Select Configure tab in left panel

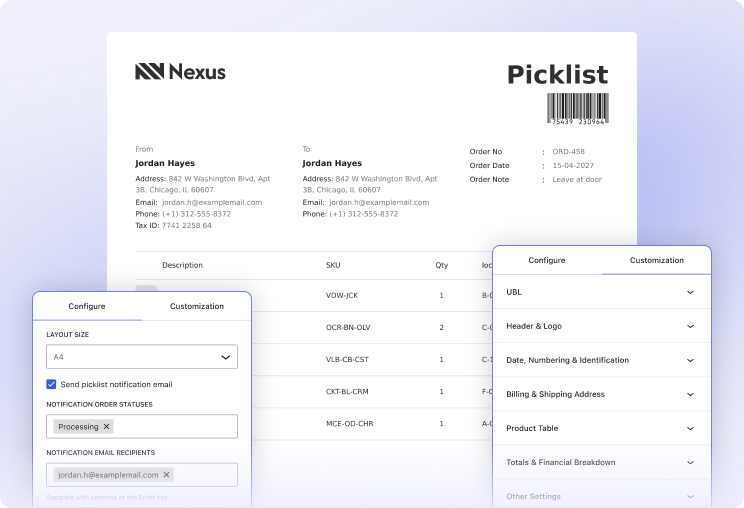coord(87,306)
